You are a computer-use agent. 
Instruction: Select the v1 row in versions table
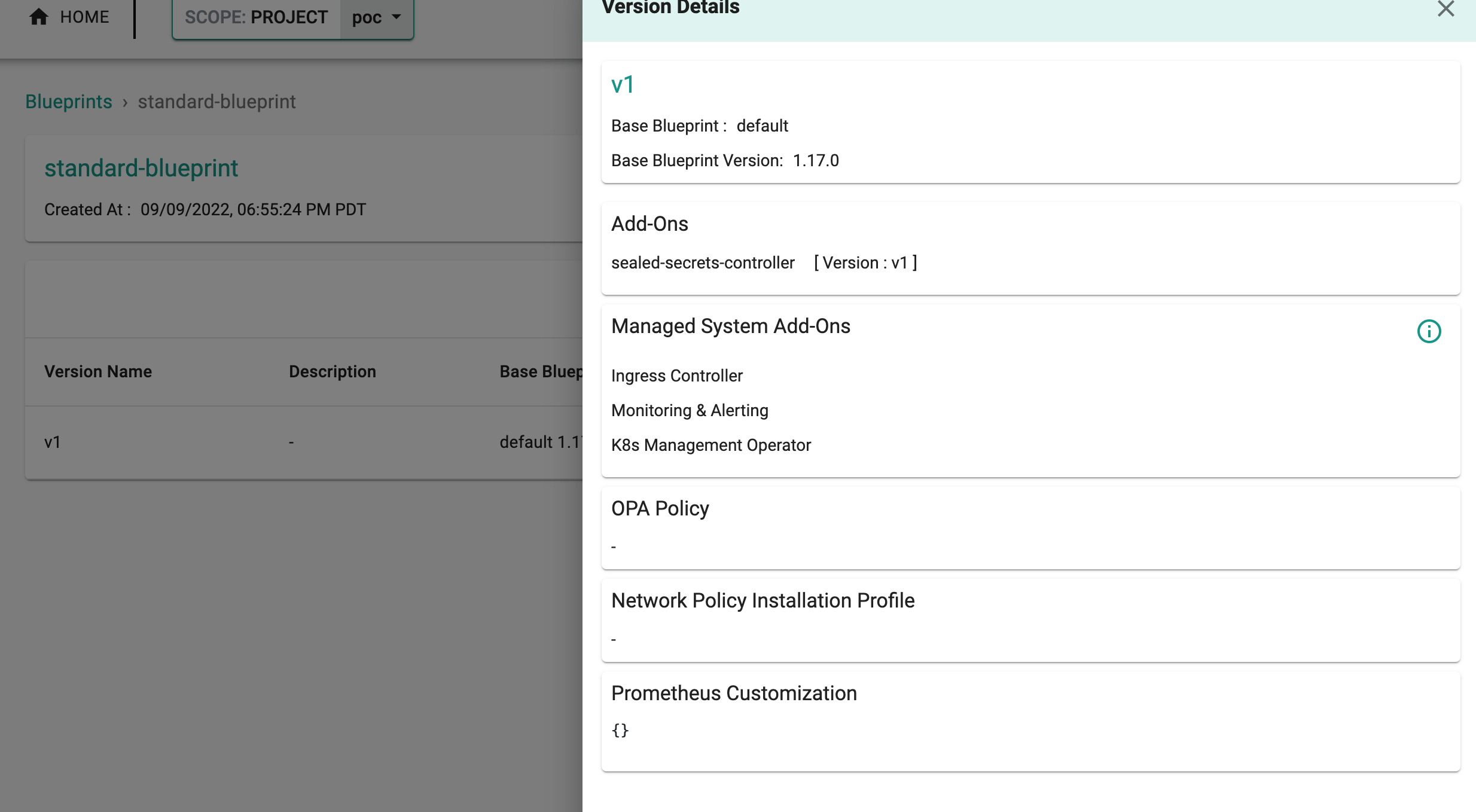pyautogui.click(x=304, y=442)
